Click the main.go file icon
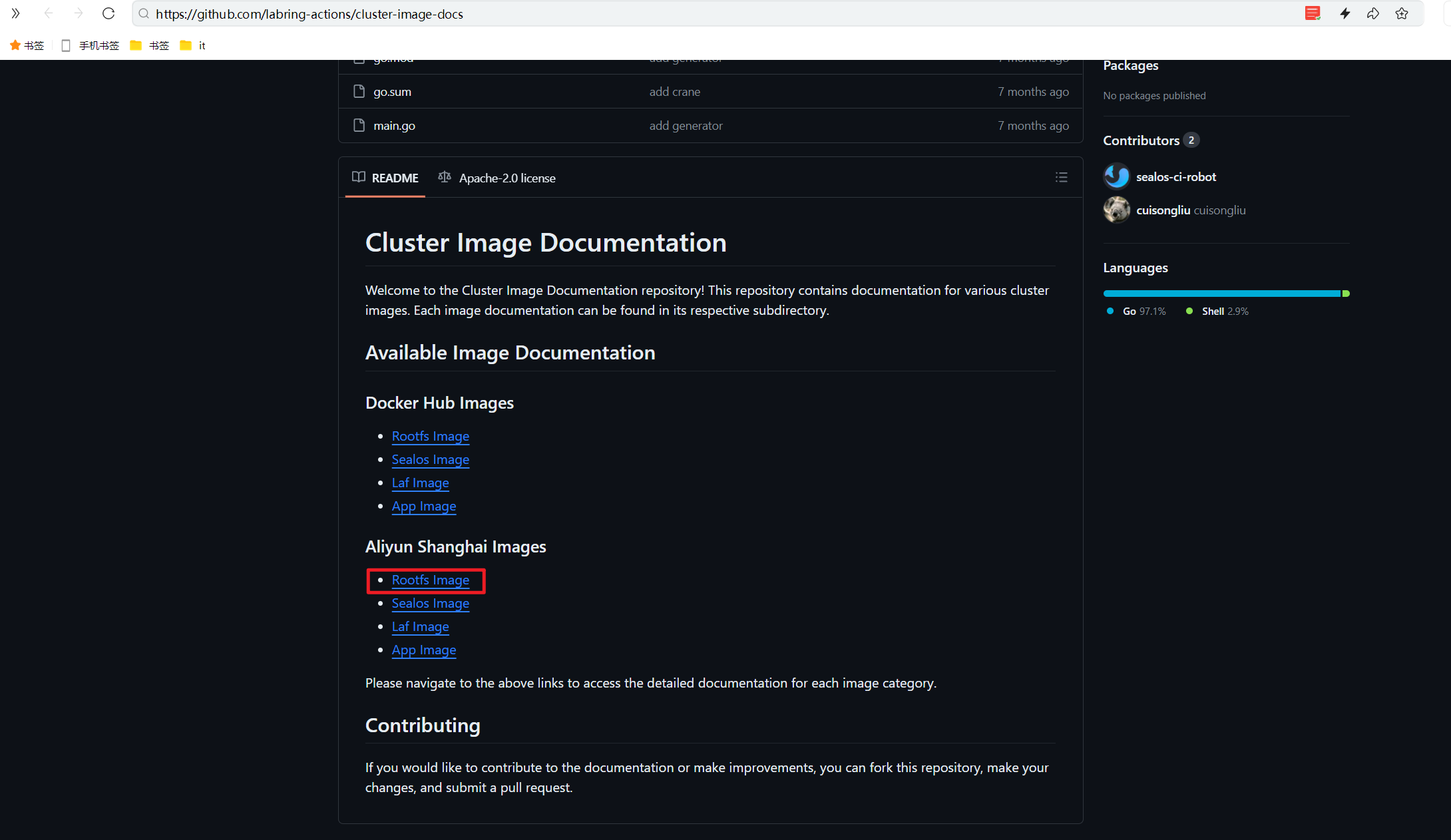 359,125
